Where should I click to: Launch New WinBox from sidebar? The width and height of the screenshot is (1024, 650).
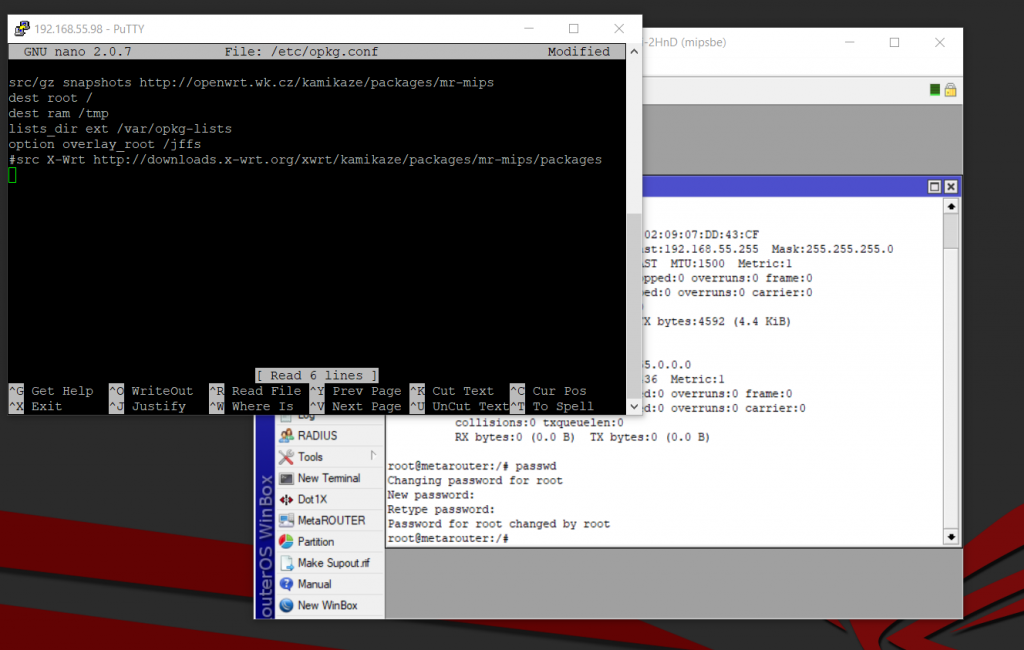[x=329, y=606]
